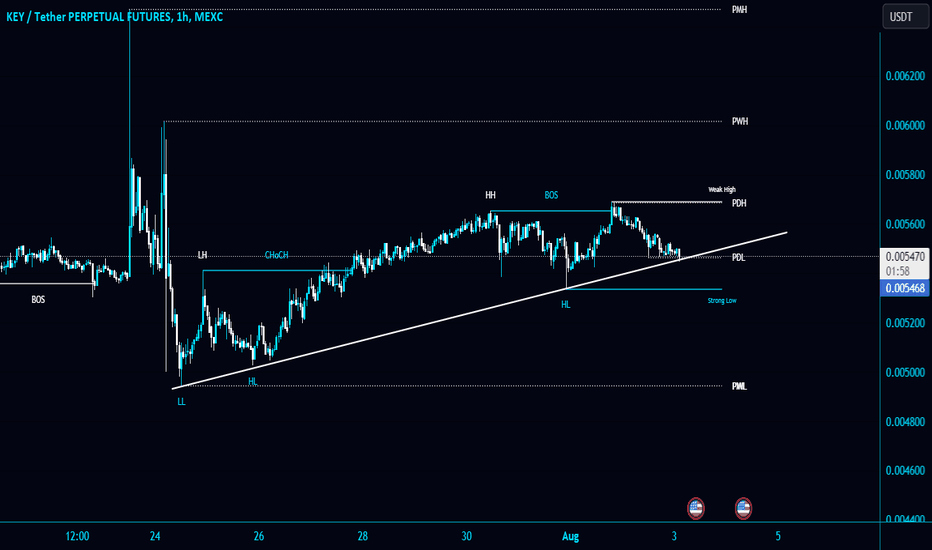Viewport: 932px width, 550px height.
Task: Open the US economic event icon nearest date 3
Action: point(695,508)
